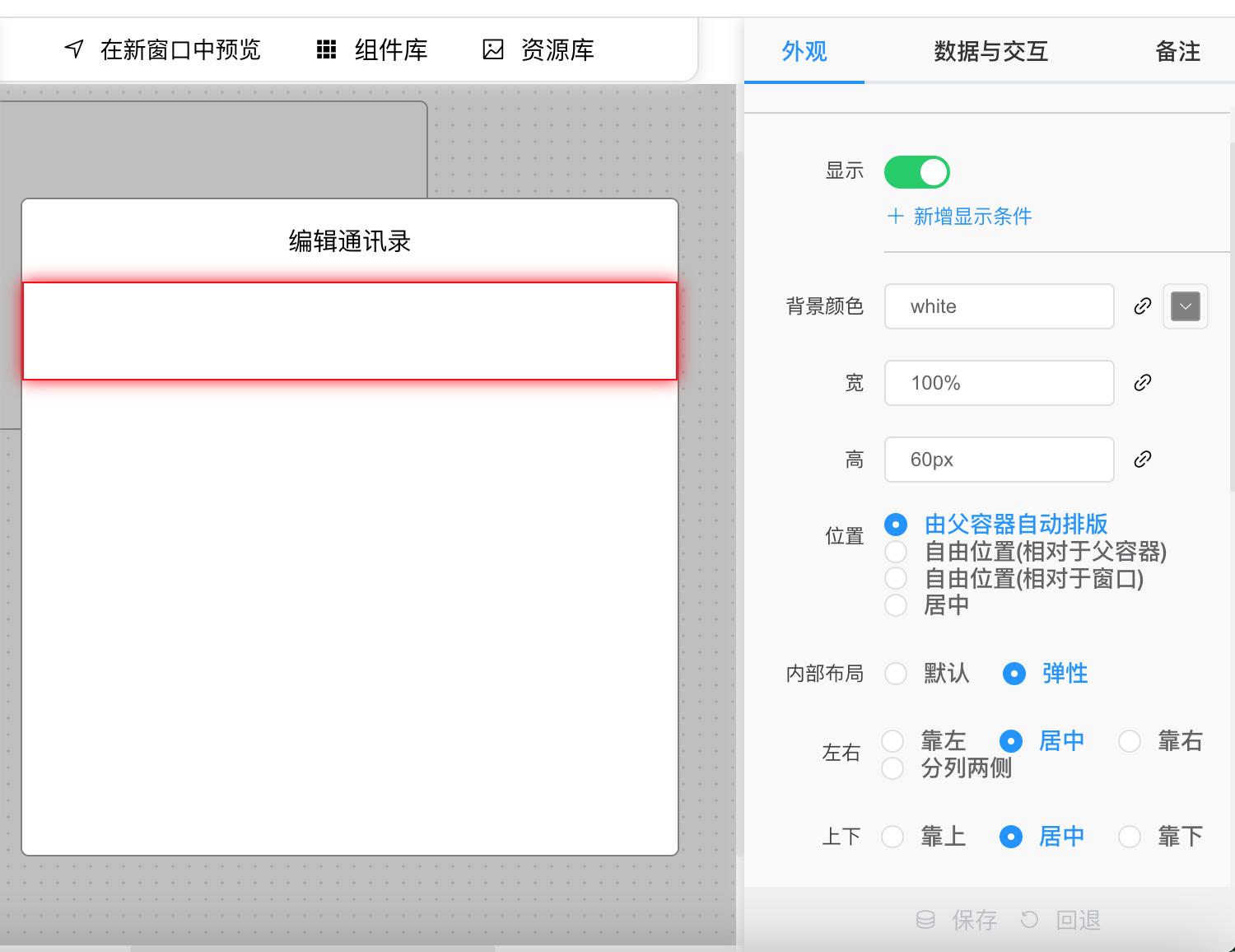The width and height of the screenshot is (1235, 952).
Task: Select 靠上 vertical alignment
Action: pyautogui.click(x=892, y=837)
